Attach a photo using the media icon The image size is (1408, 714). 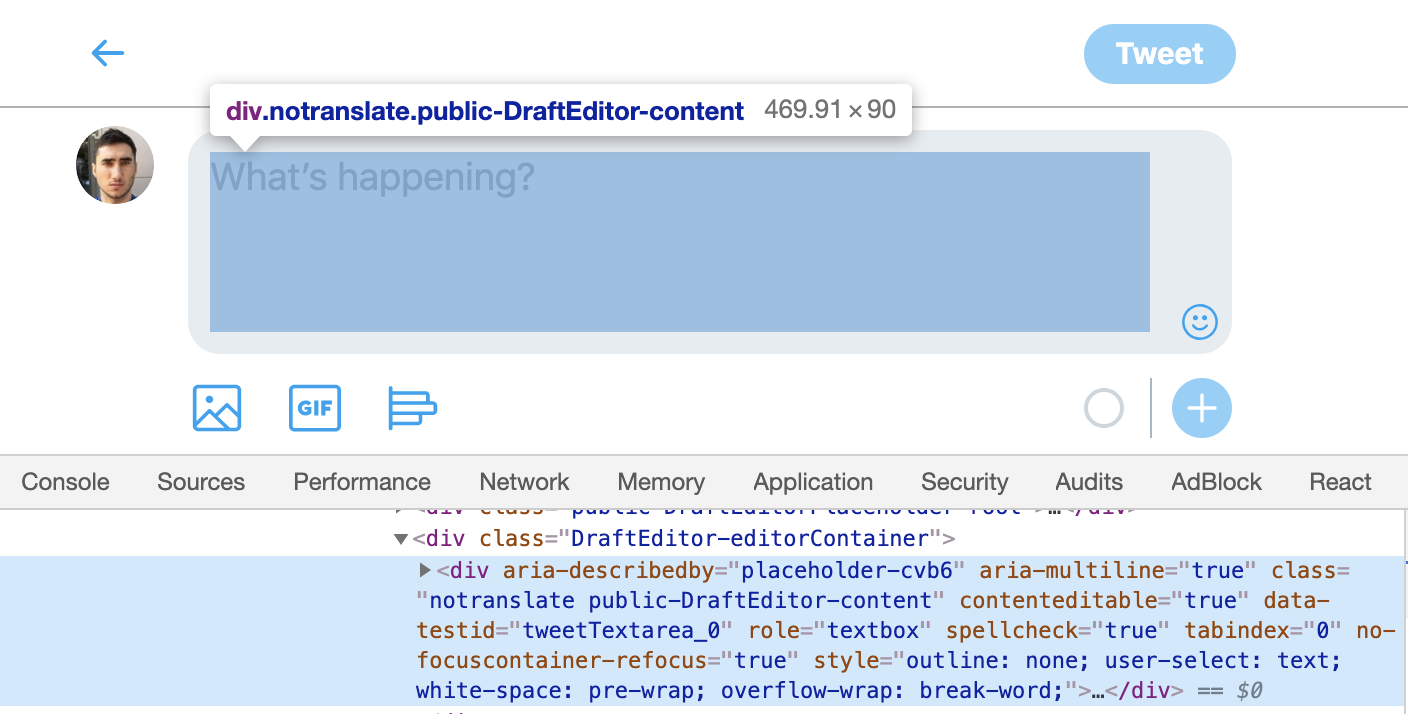pos(216,408)
